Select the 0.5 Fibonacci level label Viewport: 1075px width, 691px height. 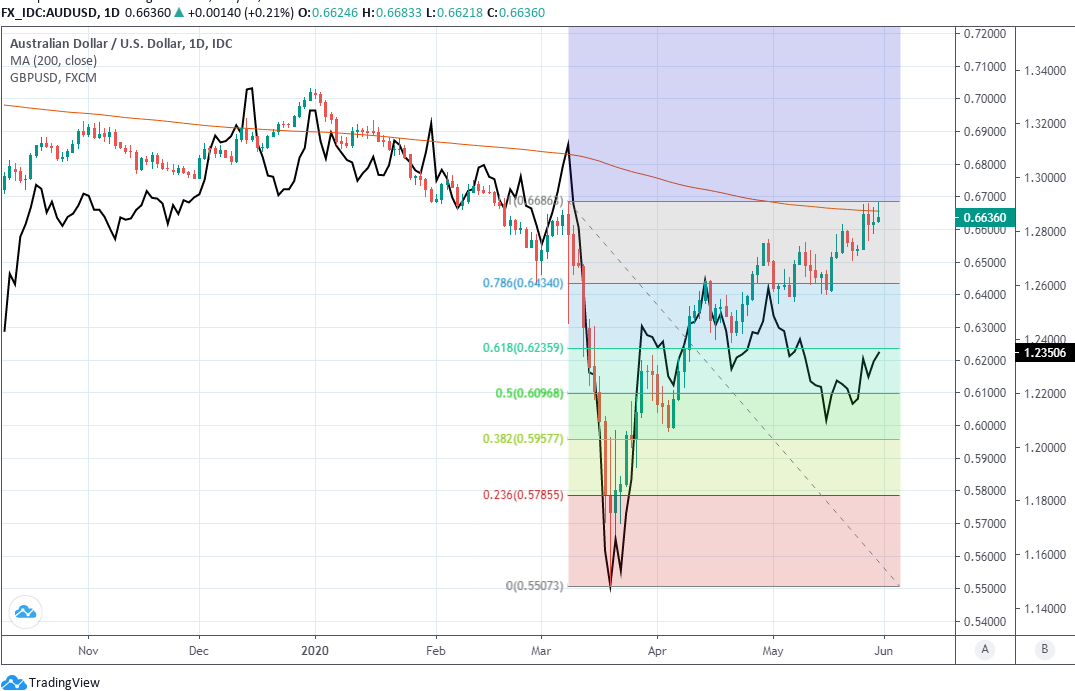click(530, 393)
